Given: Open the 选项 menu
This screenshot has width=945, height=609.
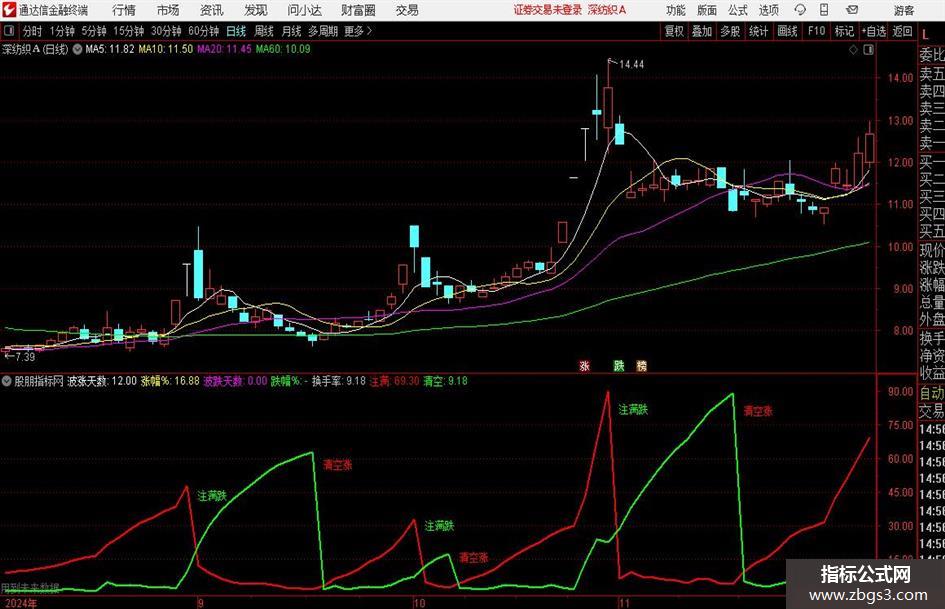Looking at the screenshot, I should click(x=768, y=10).
